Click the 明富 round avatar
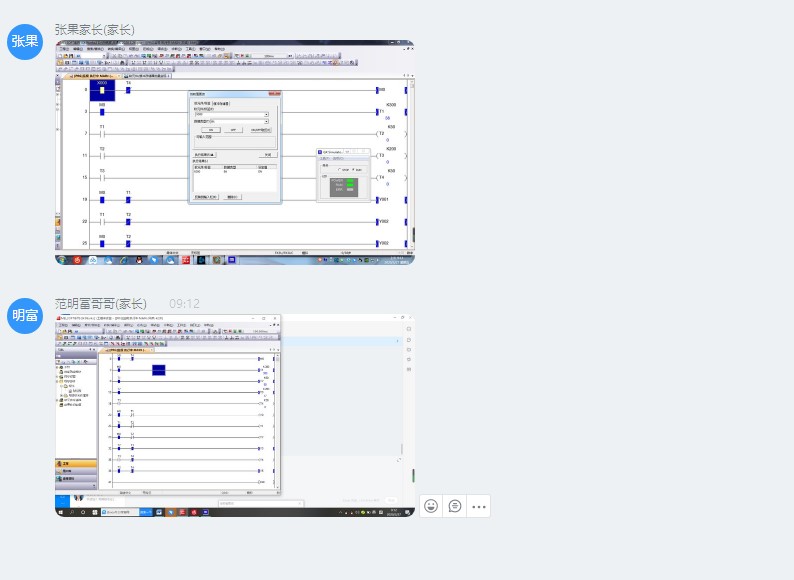The width and height of the screenshot is (794, 580). [x=25, y=316]
